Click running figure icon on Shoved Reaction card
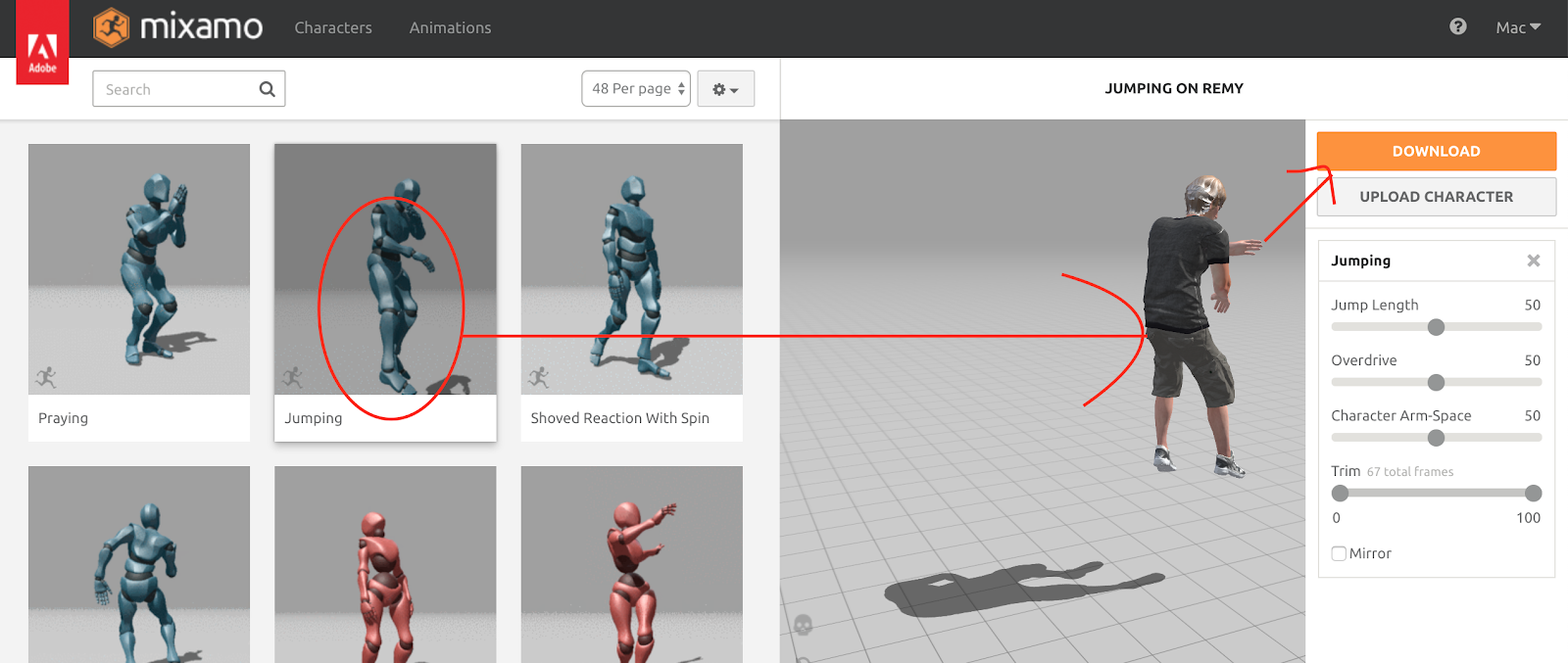The height and width of the screenshot is (663, 1568). [x=538, y=377]
